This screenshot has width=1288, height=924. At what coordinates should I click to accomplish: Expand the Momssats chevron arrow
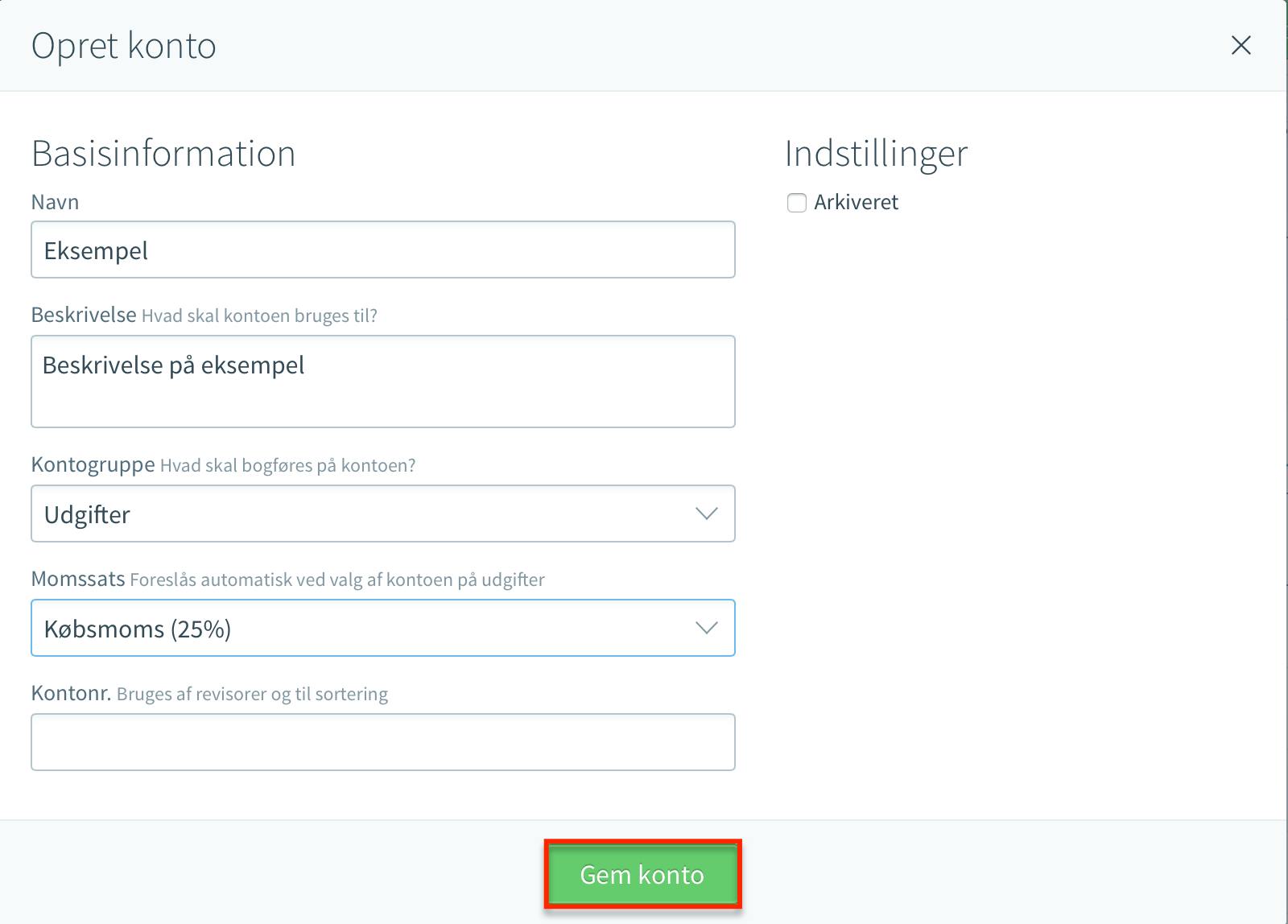706,628
